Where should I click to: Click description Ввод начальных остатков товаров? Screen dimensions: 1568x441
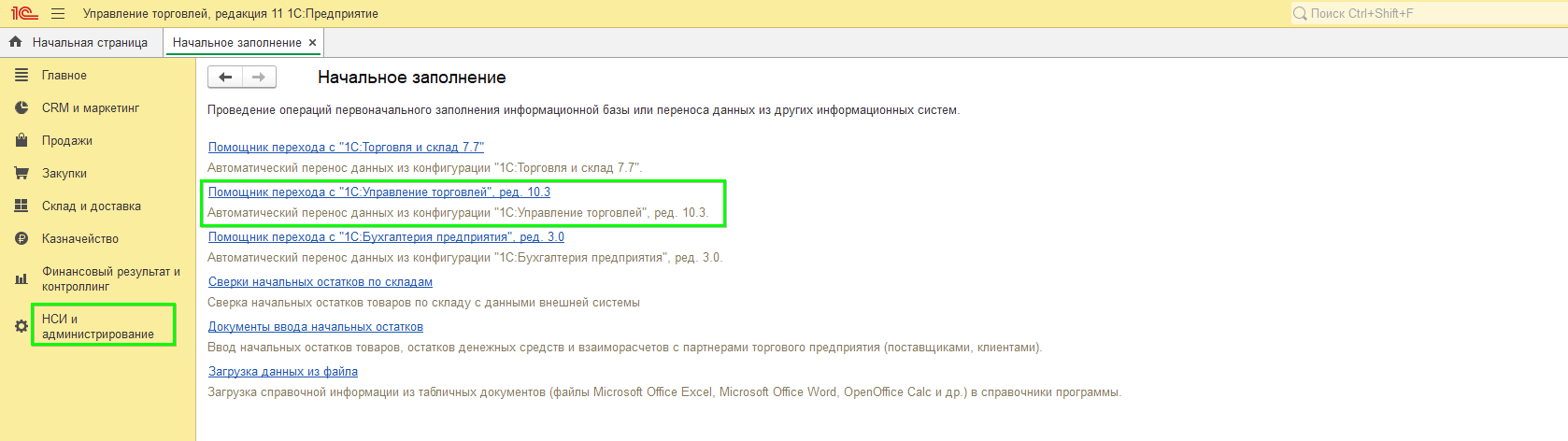click(x=624, y=347)
